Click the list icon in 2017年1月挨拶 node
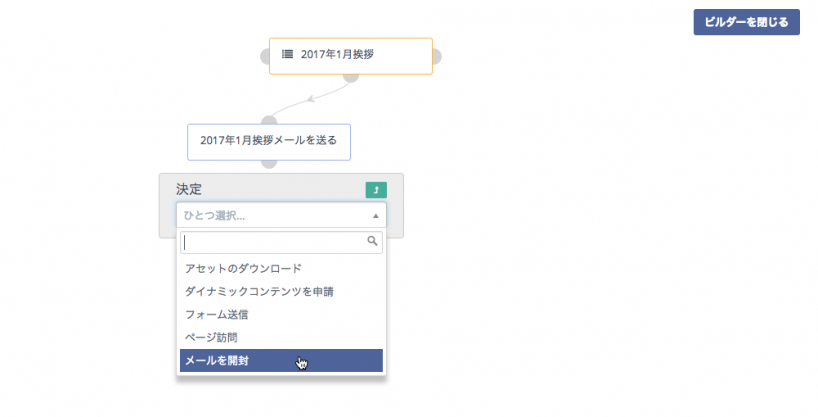This screenshot has width=818, height=417. click(288, 54)
